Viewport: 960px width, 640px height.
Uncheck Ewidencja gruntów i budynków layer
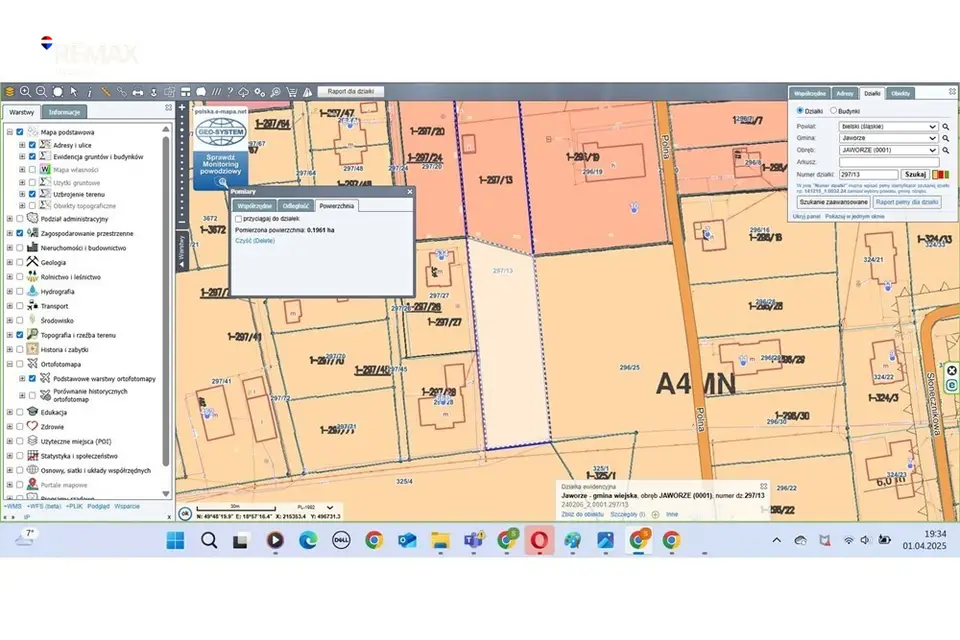(32, 157)
